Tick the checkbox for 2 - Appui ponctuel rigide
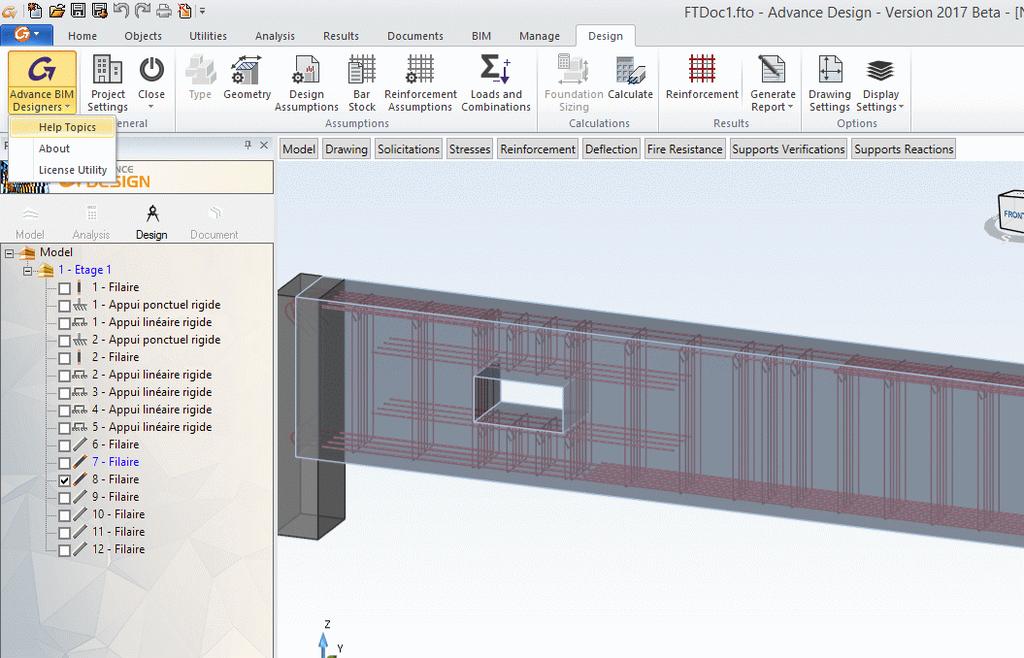The image size is (1024, 658). 64,341
